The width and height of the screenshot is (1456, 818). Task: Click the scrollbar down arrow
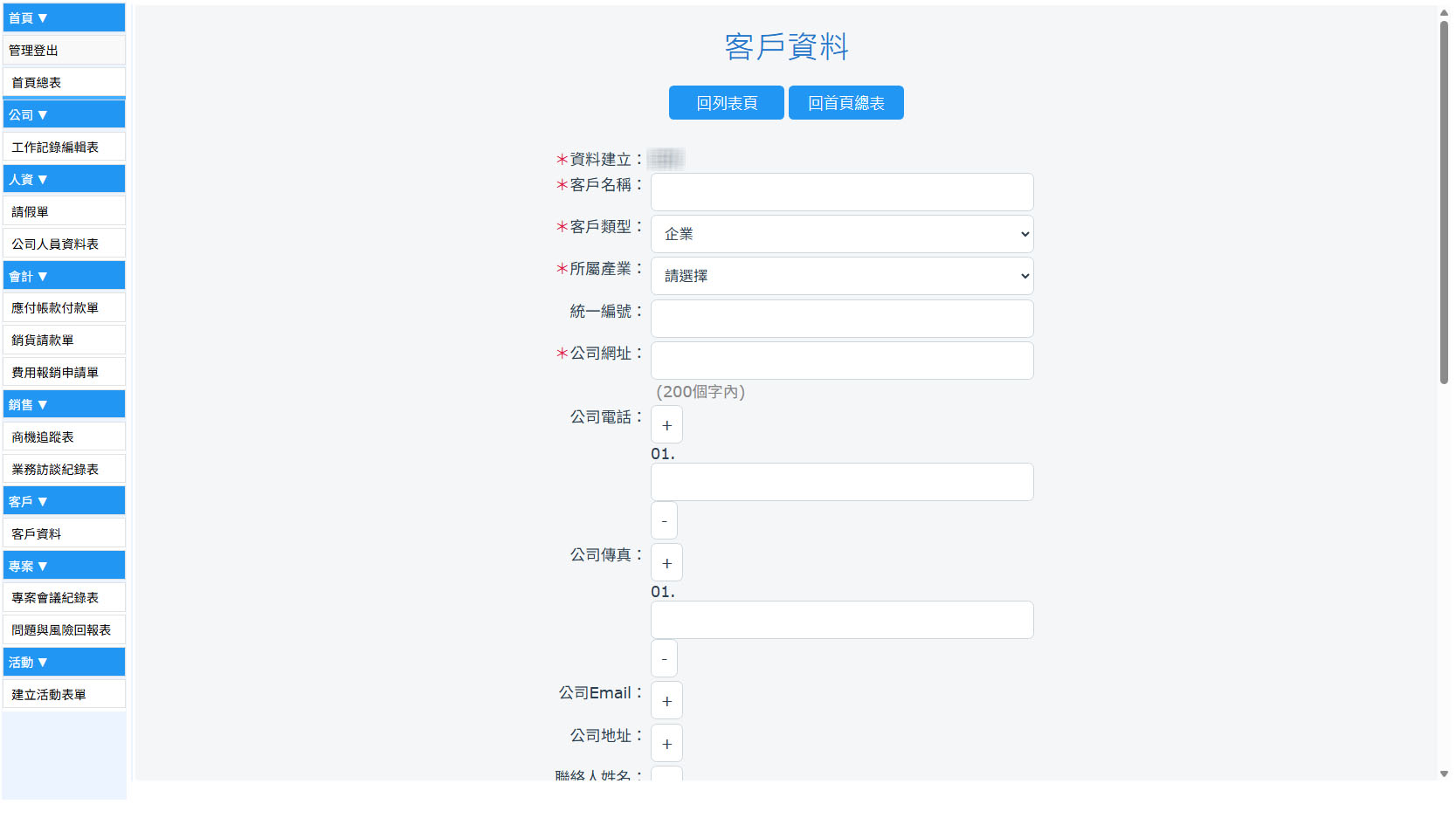(x=1444, y=773)
